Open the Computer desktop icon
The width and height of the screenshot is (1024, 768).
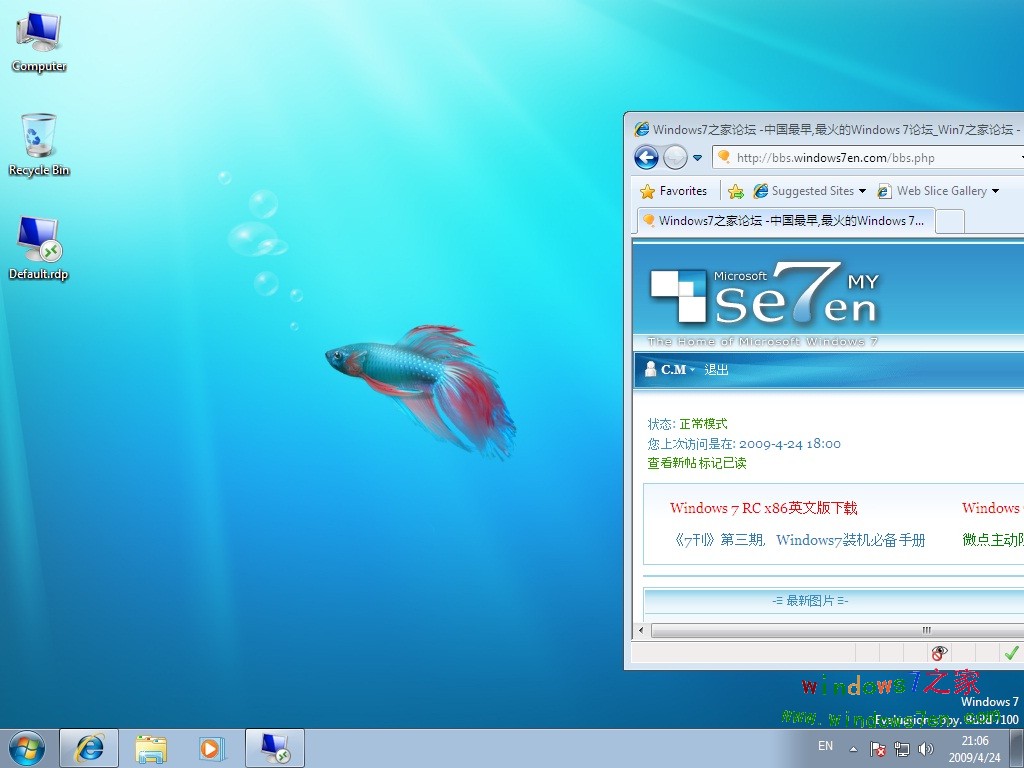tap(39, 42)
